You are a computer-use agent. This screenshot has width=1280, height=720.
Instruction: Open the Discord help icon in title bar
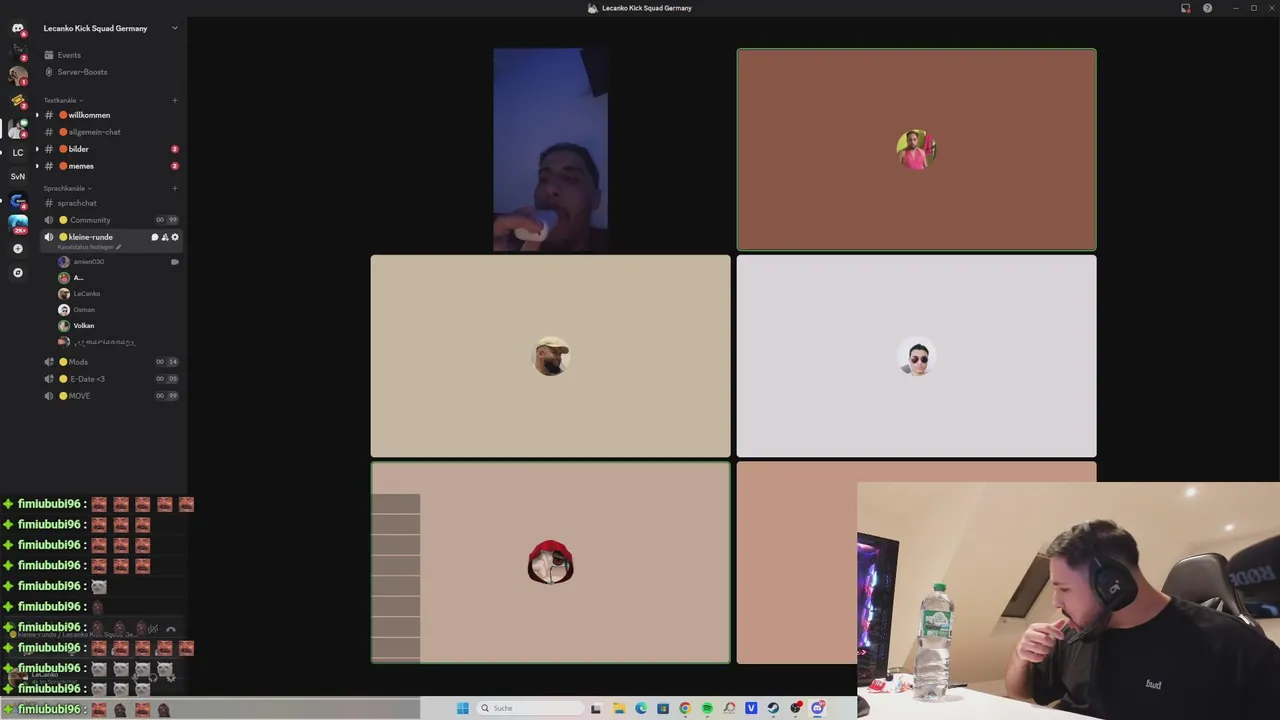pos(1207,8)
